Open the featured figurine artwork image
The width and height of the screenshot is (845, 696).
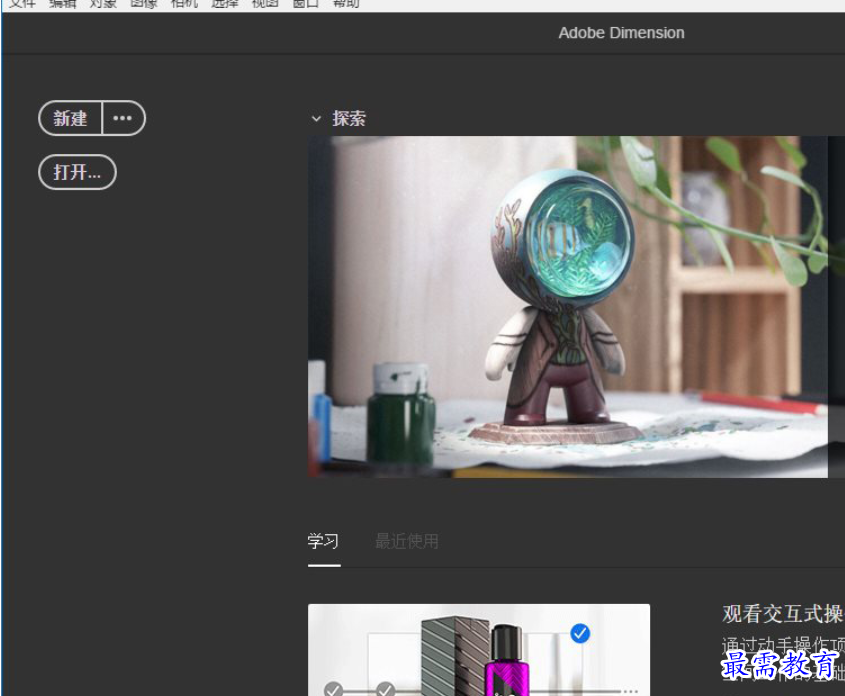[567, 307]
